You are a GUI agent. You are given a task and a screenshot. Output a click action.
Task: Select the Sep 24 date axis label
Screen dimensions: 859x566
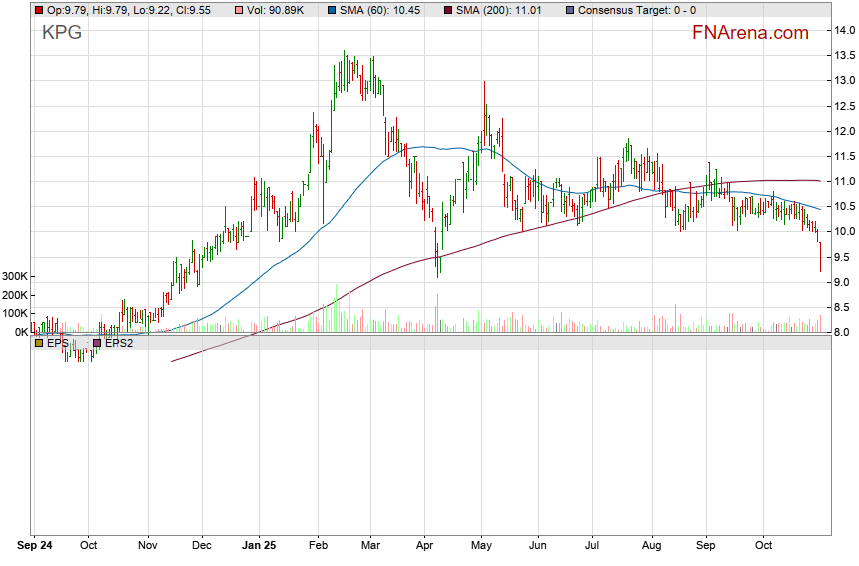pos(36,546)
